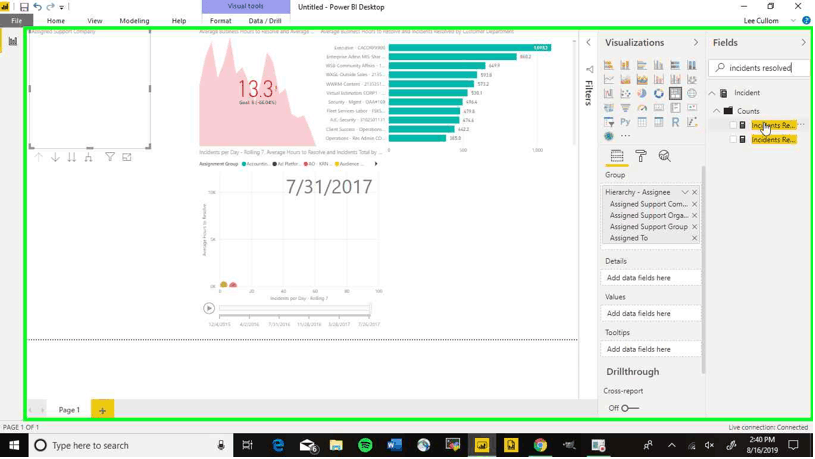Switch to the View ribbon tab
This screenshot has width=815, height=459.
95,21
